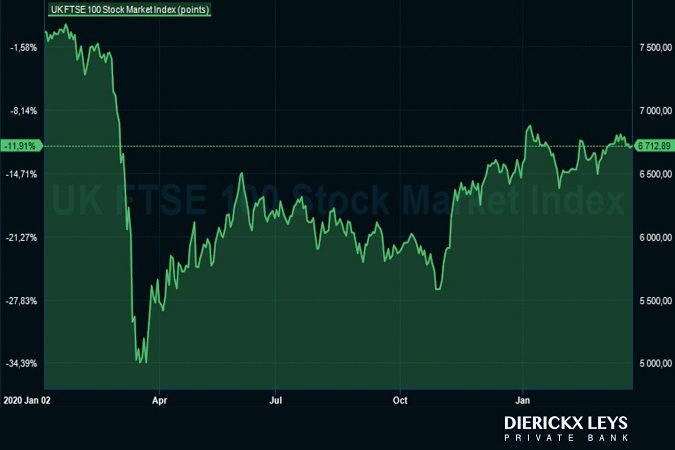Click the 5 000,00 price axis label
675x450 pixels.
coord(654,364)
